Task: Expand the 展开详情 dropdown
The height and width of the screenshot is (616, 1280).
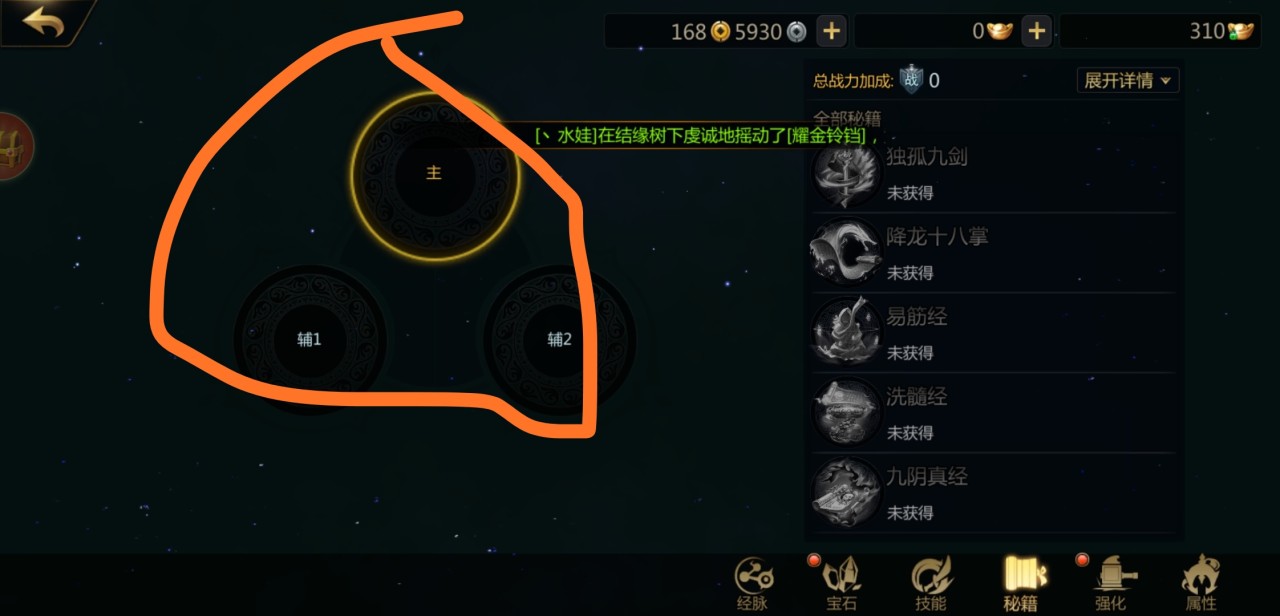Action: pyautogui.click(x=1128, y=80)
